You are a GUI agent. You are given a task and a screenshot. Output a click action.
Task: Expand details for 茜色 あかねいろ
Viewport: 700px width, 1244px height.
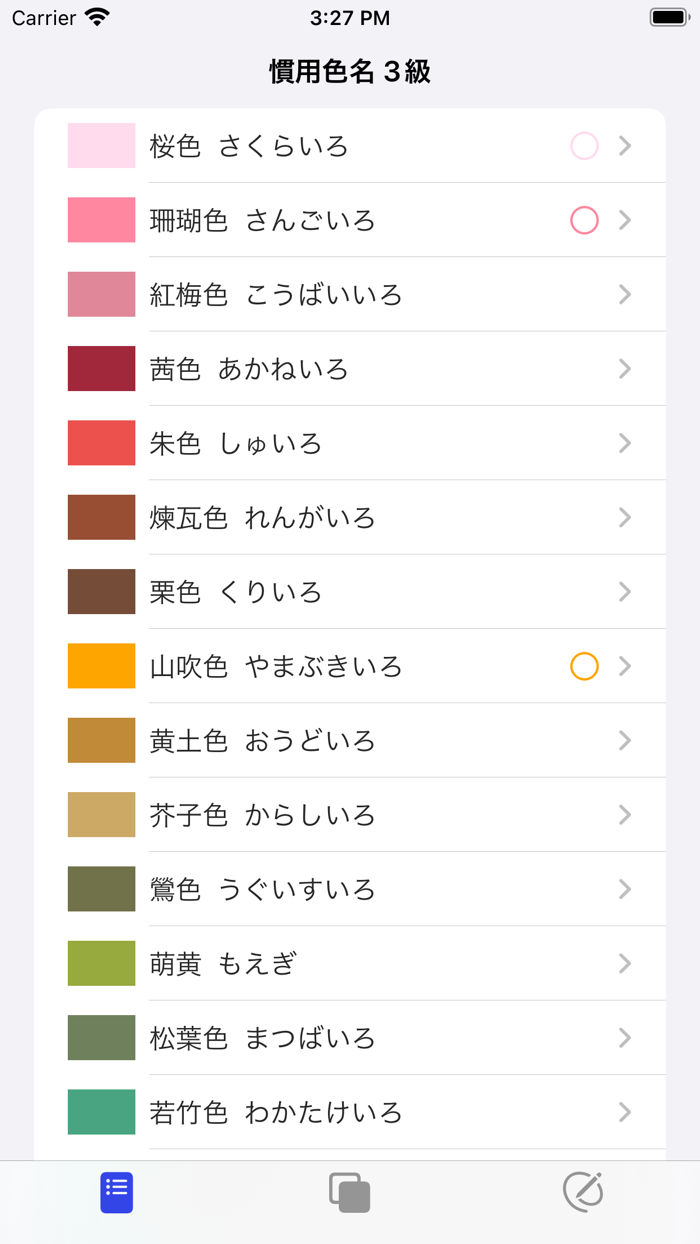tap(624, 368)
